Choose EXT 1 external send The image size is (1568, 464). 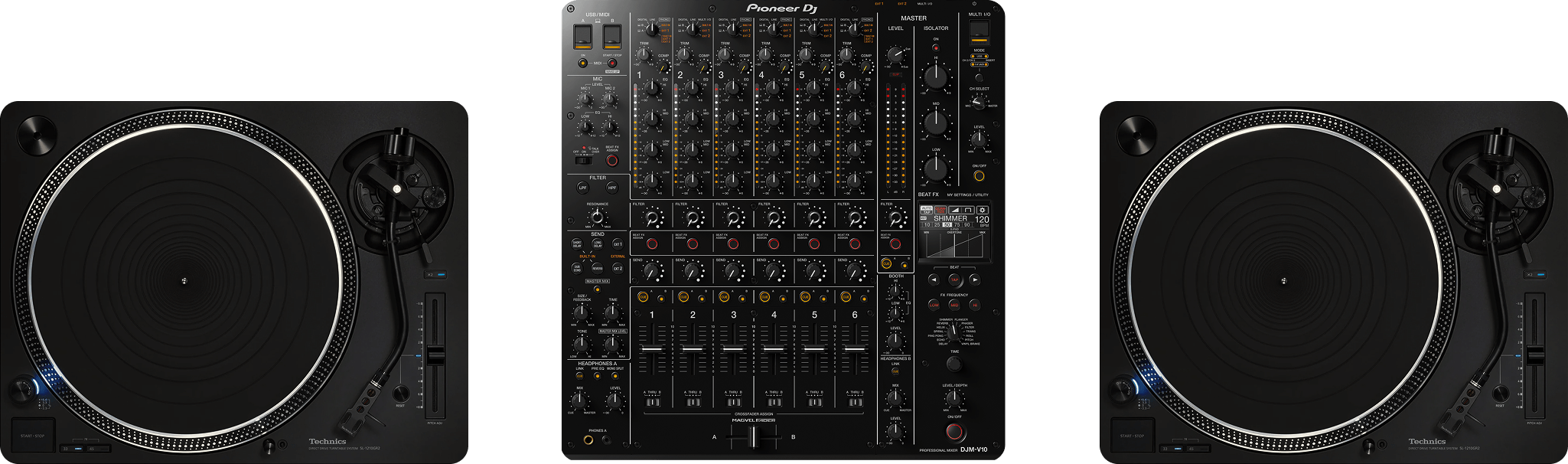pyautogui.click(x=618, y=244)
